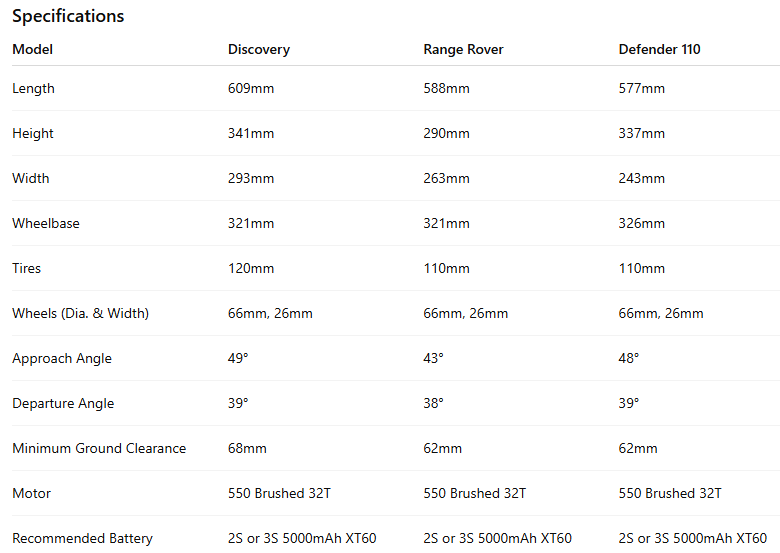Viewport: 780px width, 553px height.
Task: Click the 609mm Discovery length value
Action: coord(251,89)
